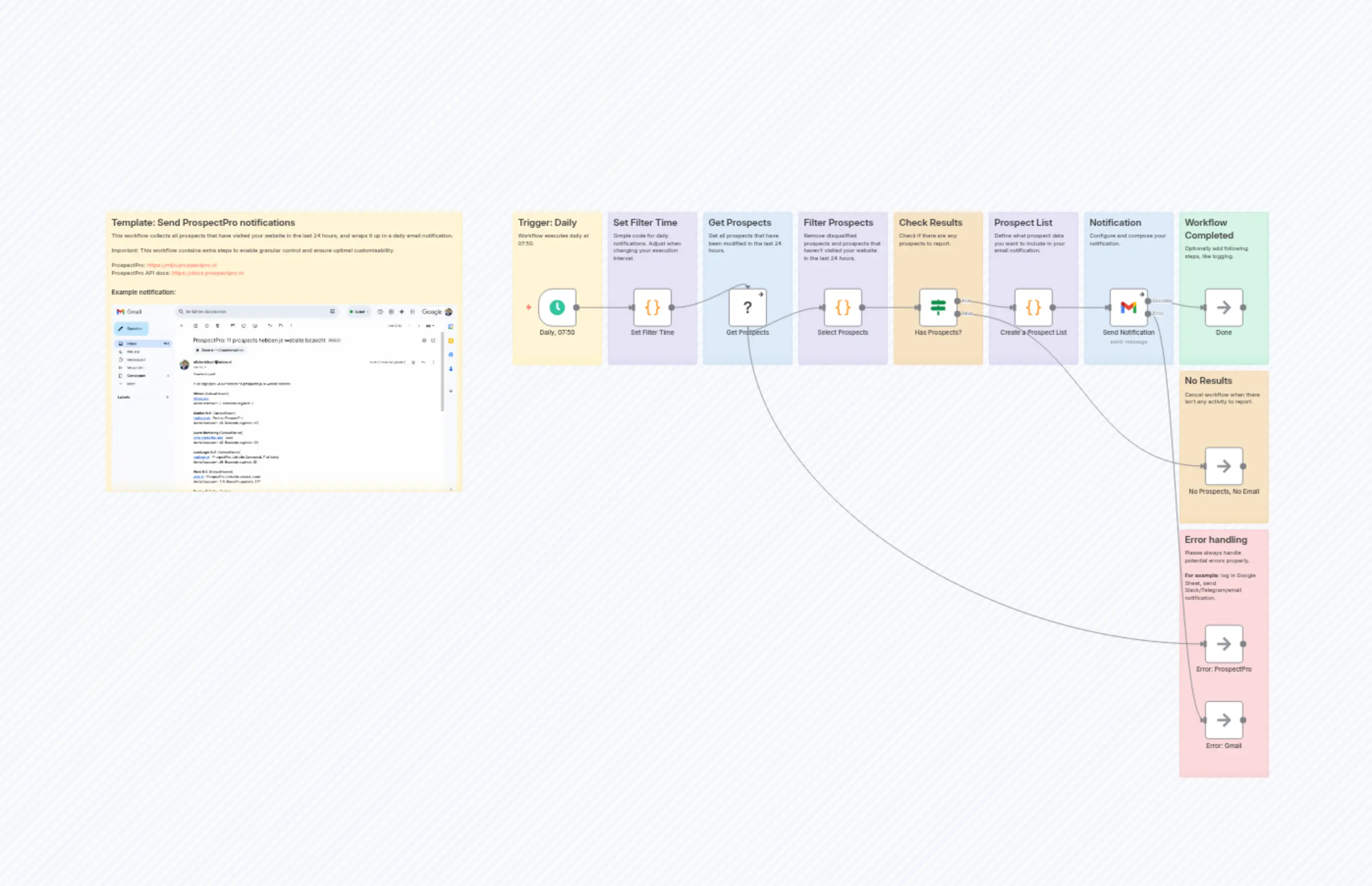Select the No Prospects, No Email node
Screen dimensions: 1372x886
point(1224,466)
